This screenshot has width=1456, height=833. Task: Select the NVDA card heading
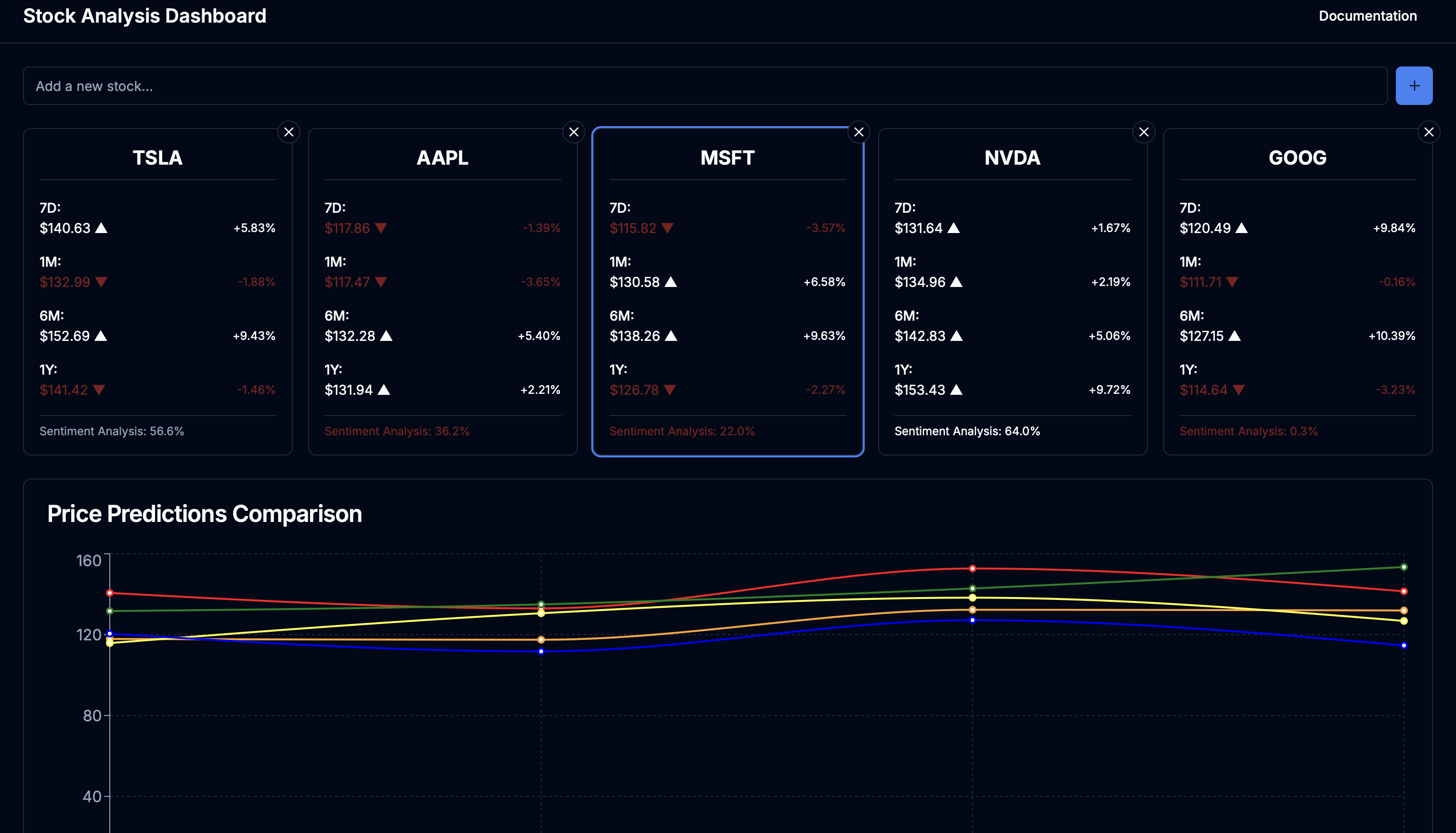click(x=1012, y=158)
